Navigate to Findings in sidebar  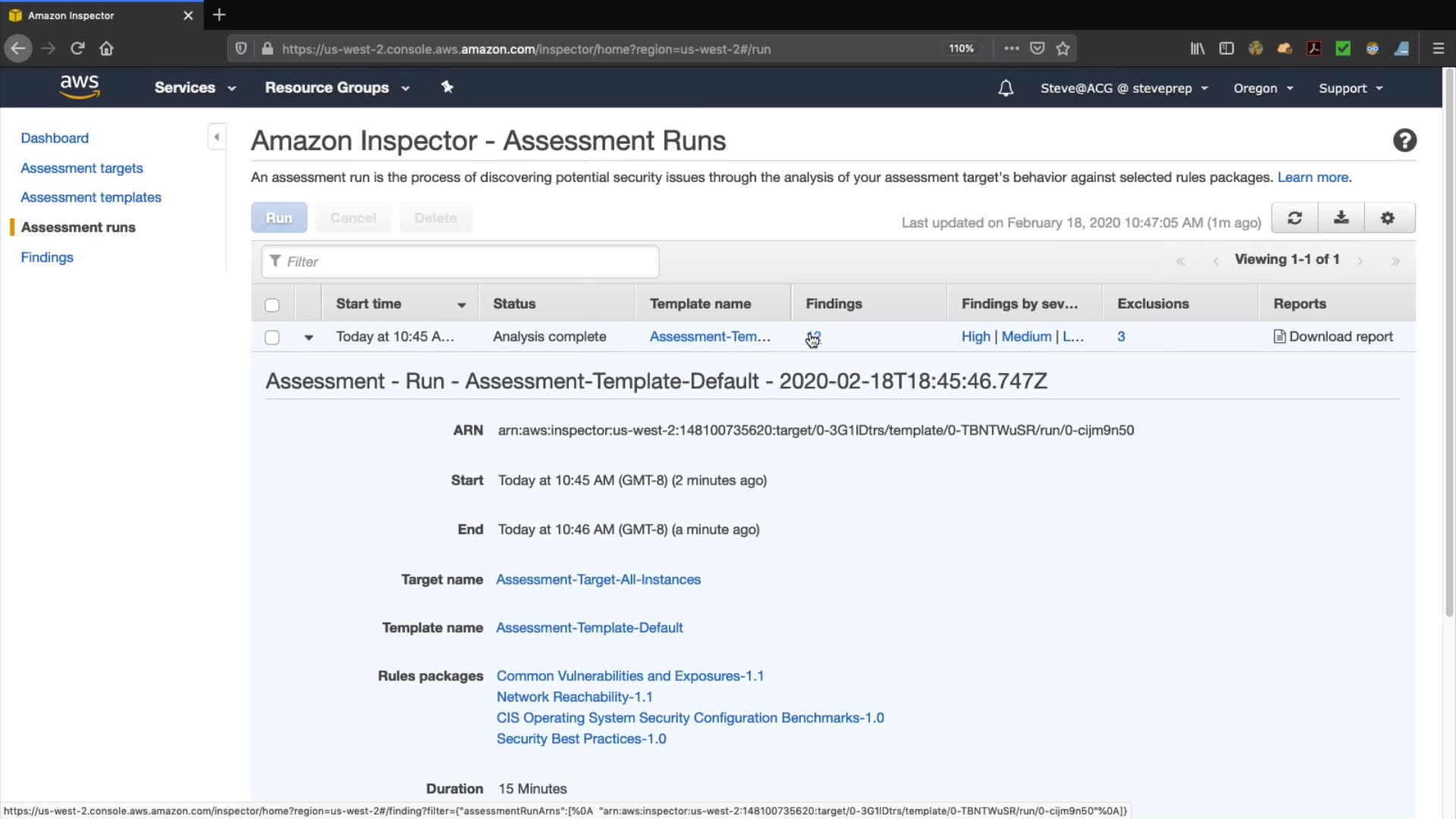(47, 257)
